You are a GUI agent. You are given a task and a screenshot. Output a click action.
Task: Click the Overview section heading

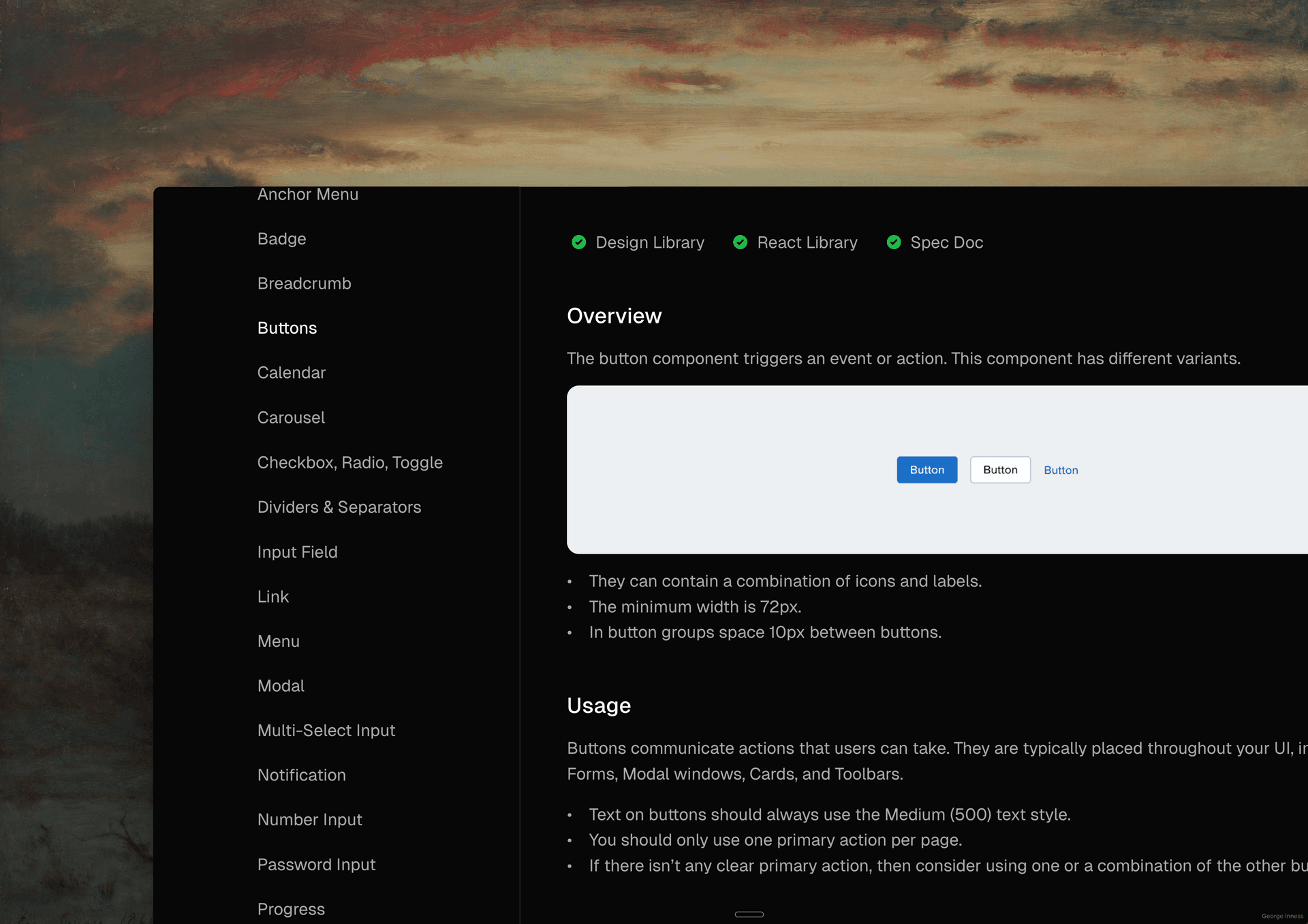614,316
